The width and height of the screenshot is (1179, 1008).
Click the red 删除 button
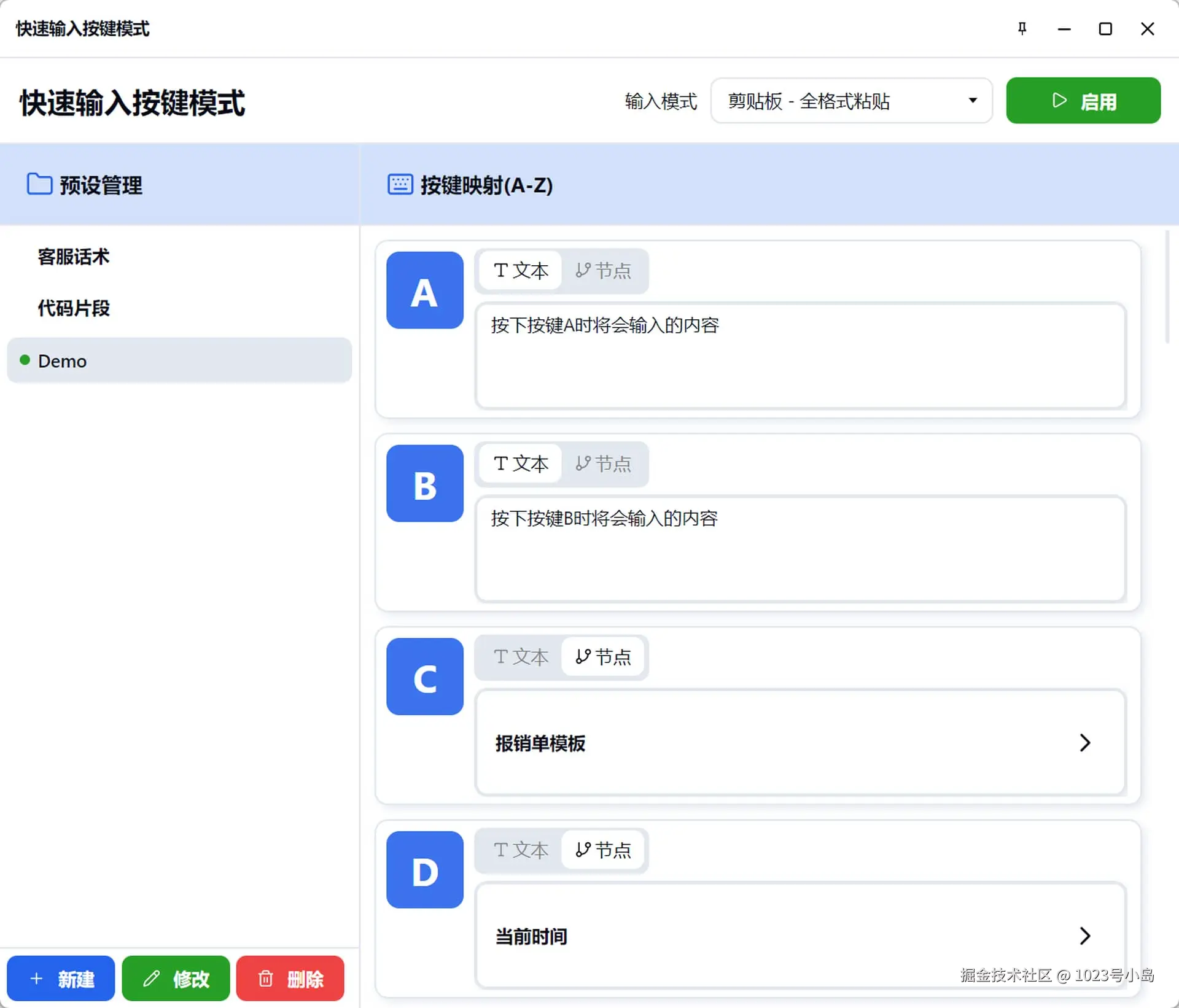[x=290, y=979]
